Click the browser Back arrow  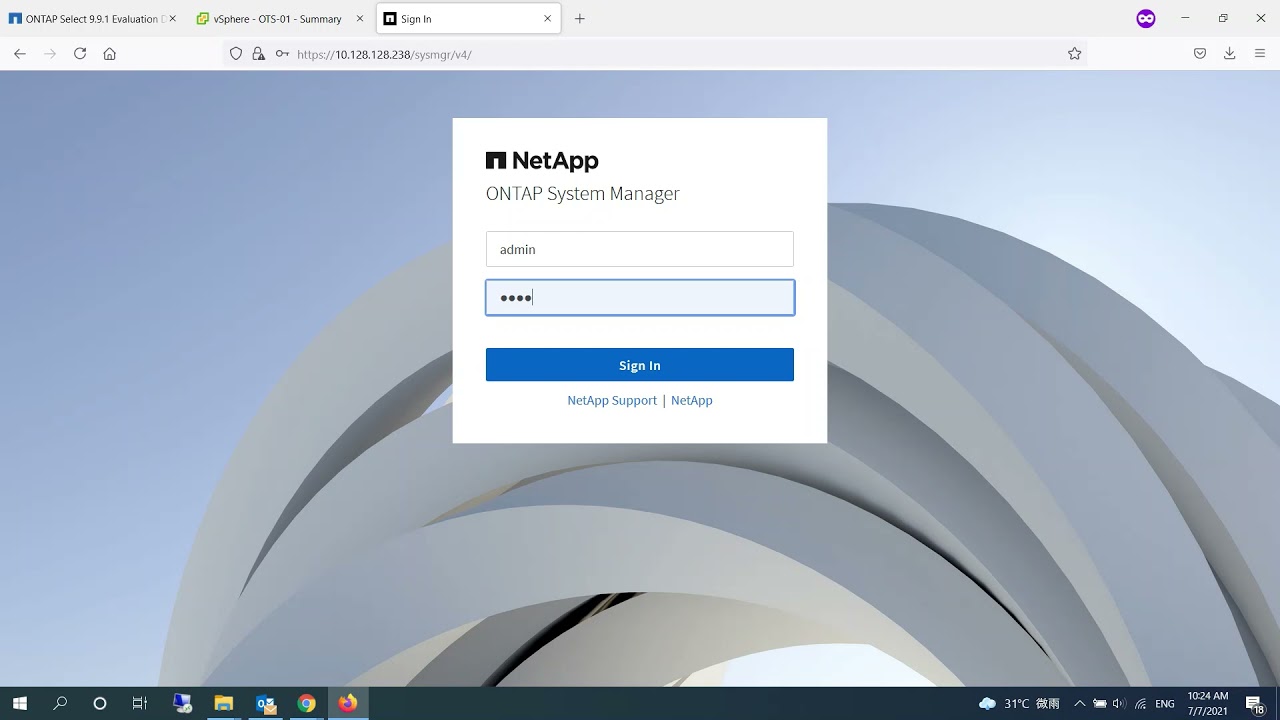20,54
